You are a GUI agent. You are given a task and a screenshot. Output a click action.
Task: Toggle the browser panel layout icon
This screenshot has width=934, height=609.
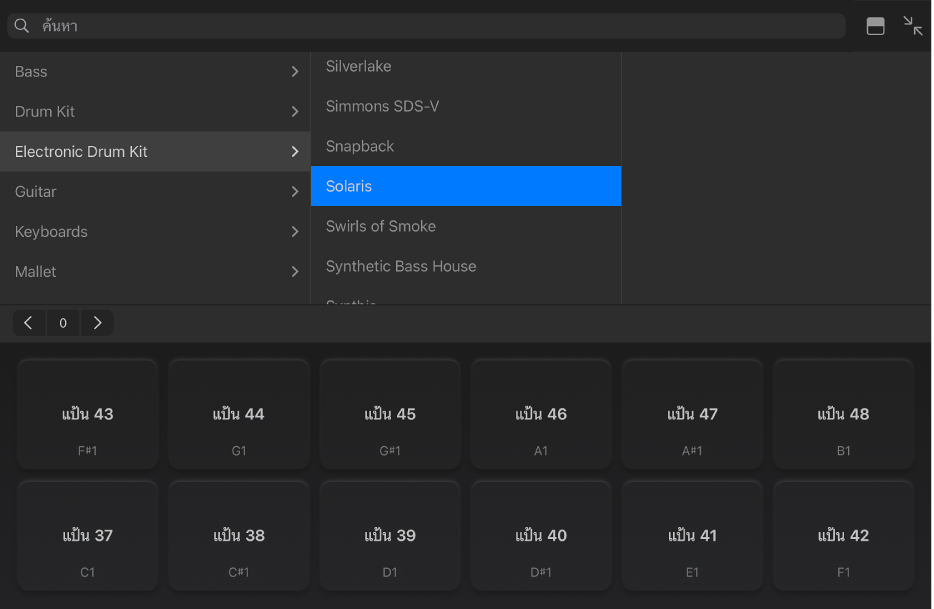[875, 27]
